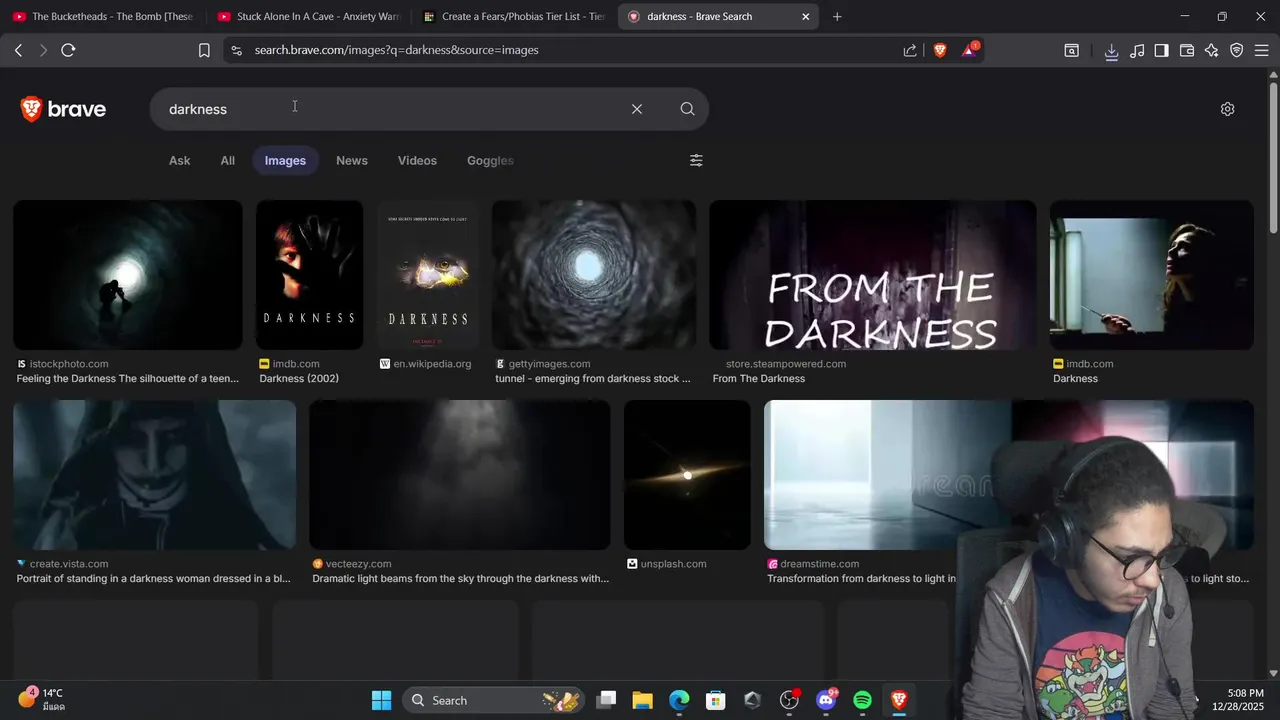Viewport: 1280px width, 720px height.
Task: Switch to the Ask tab
Action: (179, 160)
